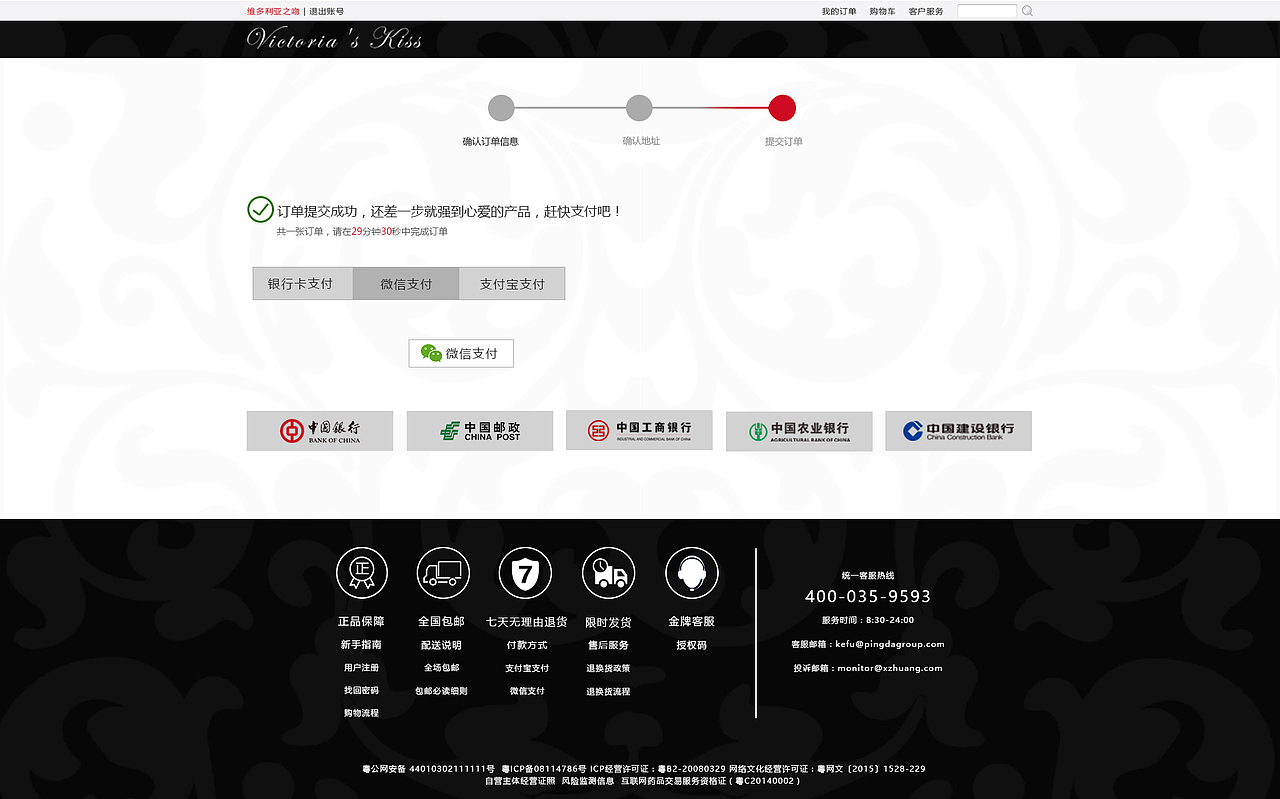Click the kefu@pingdagroup.com email
This screenshot has width=1280, height=799.
(890, 644)
